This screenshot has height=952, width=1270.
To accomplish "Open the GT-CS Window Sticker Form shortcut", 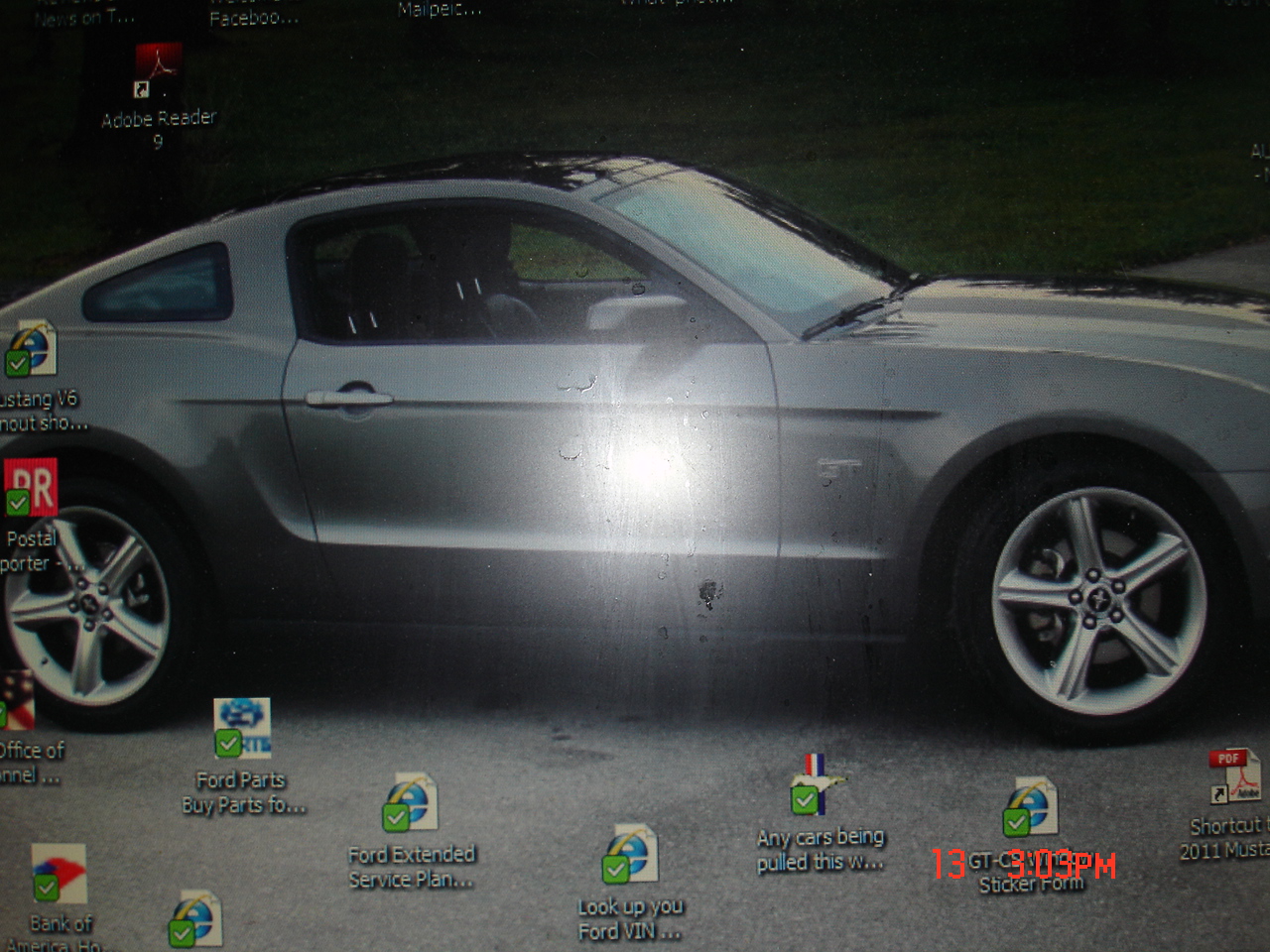I will [1031, 807].
